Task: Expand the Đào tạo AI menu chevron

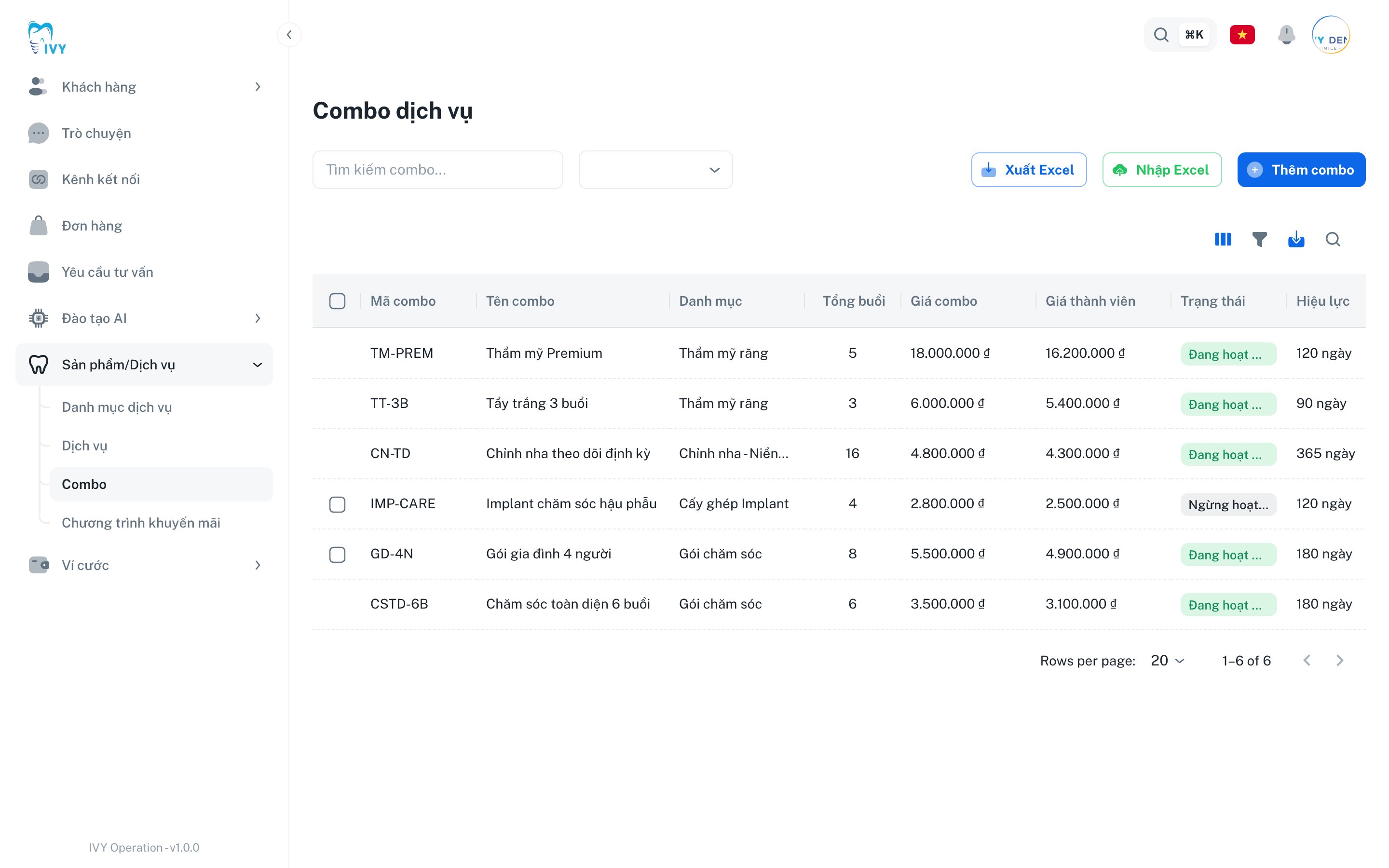Action: point(258,318)
